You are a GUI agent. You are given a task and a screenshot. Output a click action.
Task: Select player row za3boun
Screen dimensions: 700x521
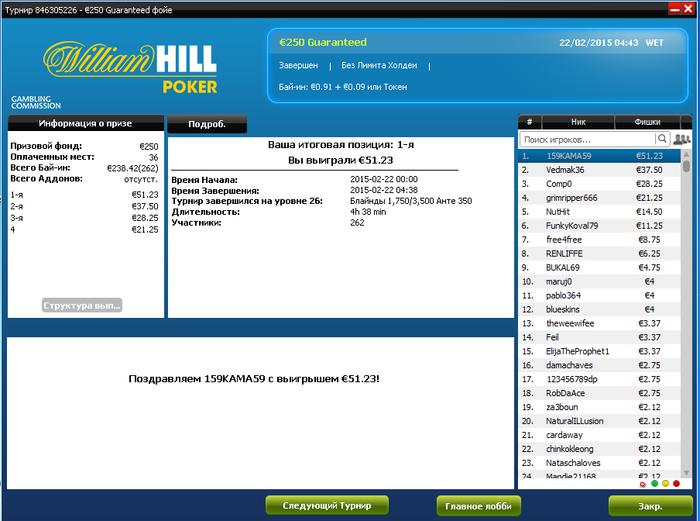tap(600, 407)
